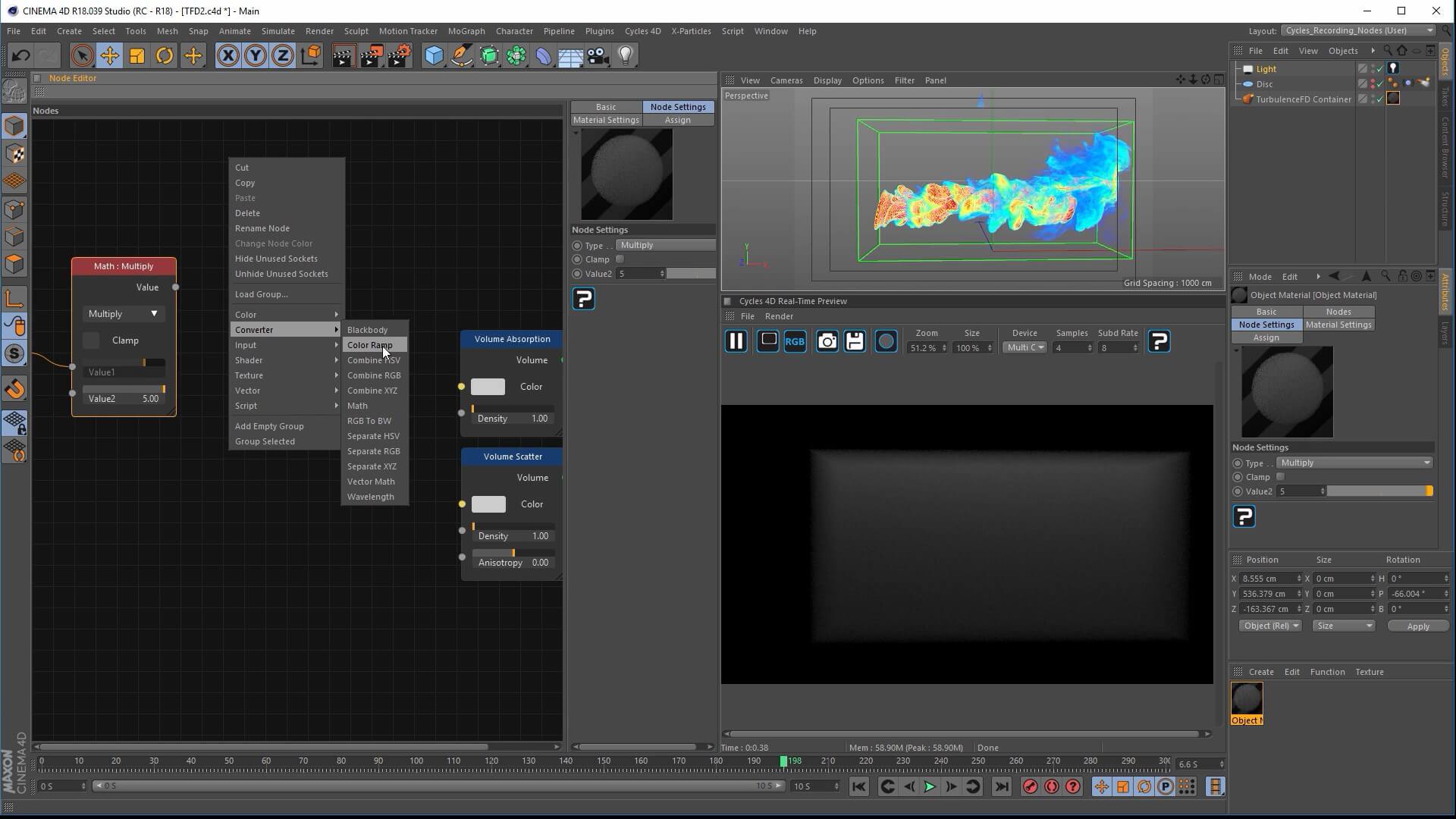Screen dimensions: 1456x819
Task: Pause the Cycles 4D real-time preview
Action: pyautogui.click(x=736, y=341)
